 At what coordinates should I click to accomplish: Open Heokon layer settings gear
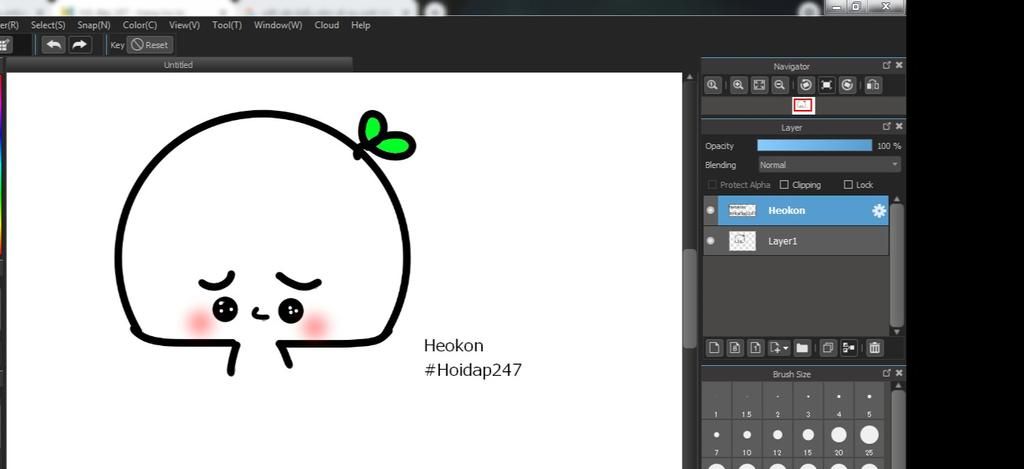click(879, 210)
